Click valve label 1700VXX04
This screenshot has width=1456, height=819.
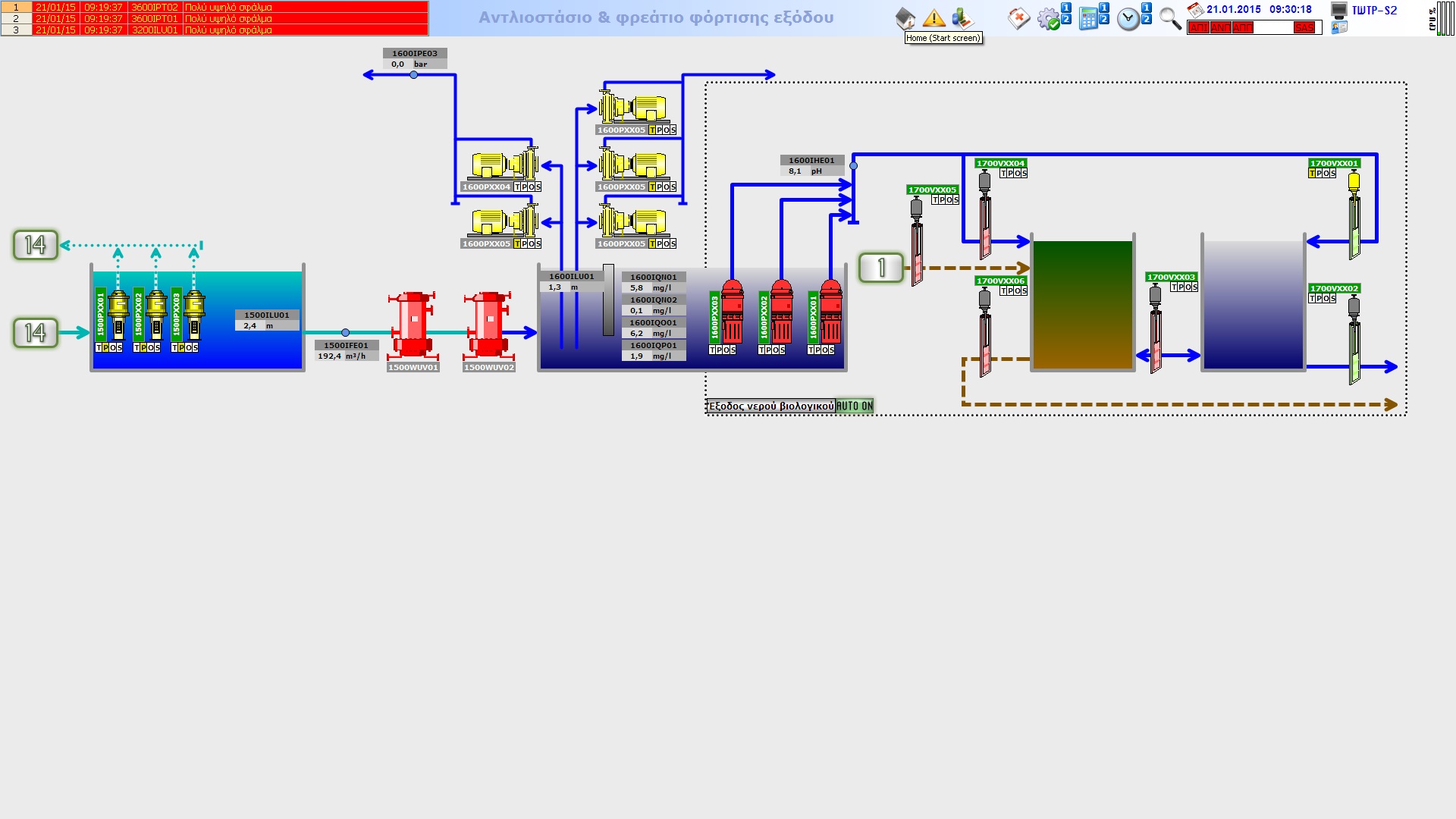click(x=1000, y=163)
